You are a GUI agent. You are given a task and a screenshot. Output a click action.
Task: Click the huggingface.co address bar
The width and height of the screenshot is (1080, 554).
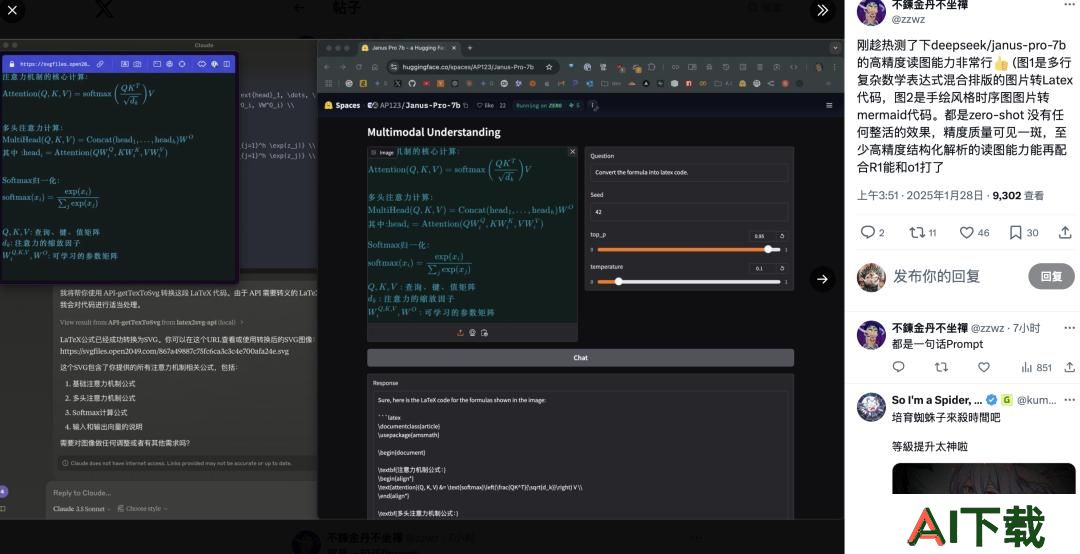coord(468,67)
